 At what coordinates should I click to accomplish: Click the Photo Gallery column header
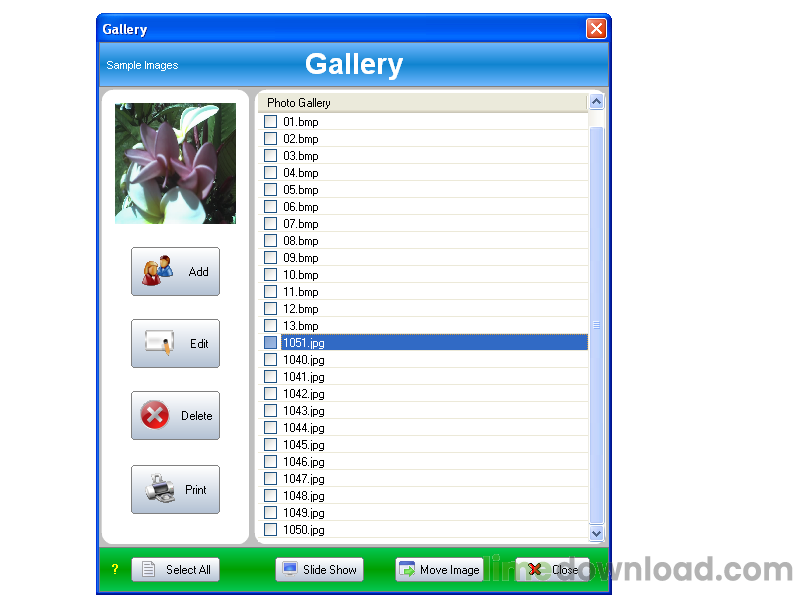[x=298, y=102]
